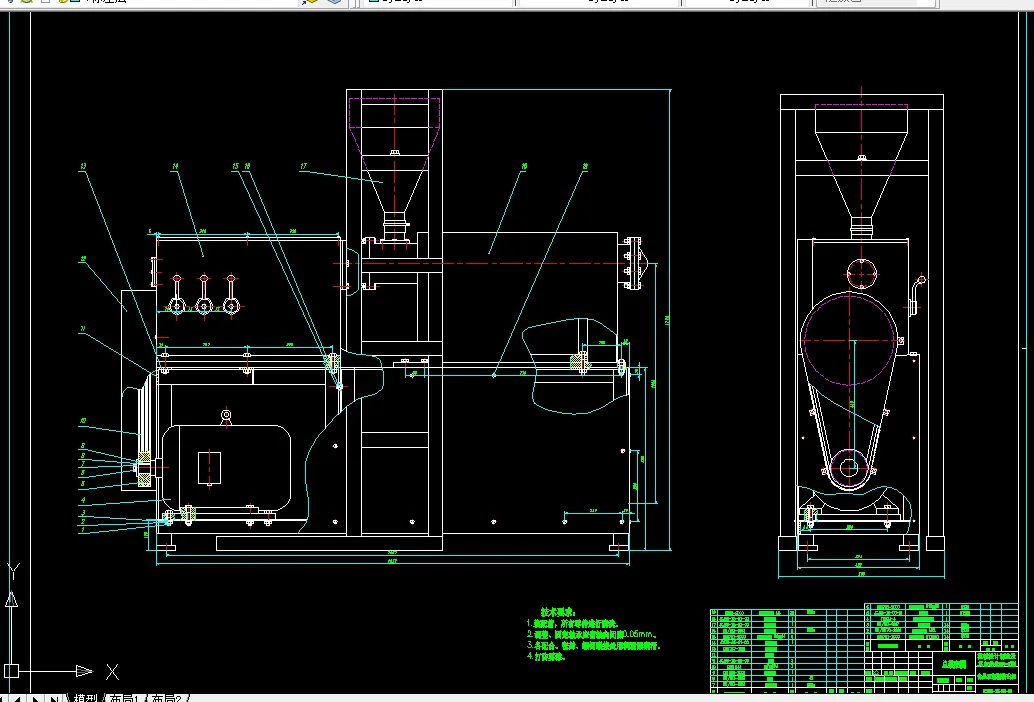
Task: Open the 布局2 layout tab
Action: click(x=166, y=698)
